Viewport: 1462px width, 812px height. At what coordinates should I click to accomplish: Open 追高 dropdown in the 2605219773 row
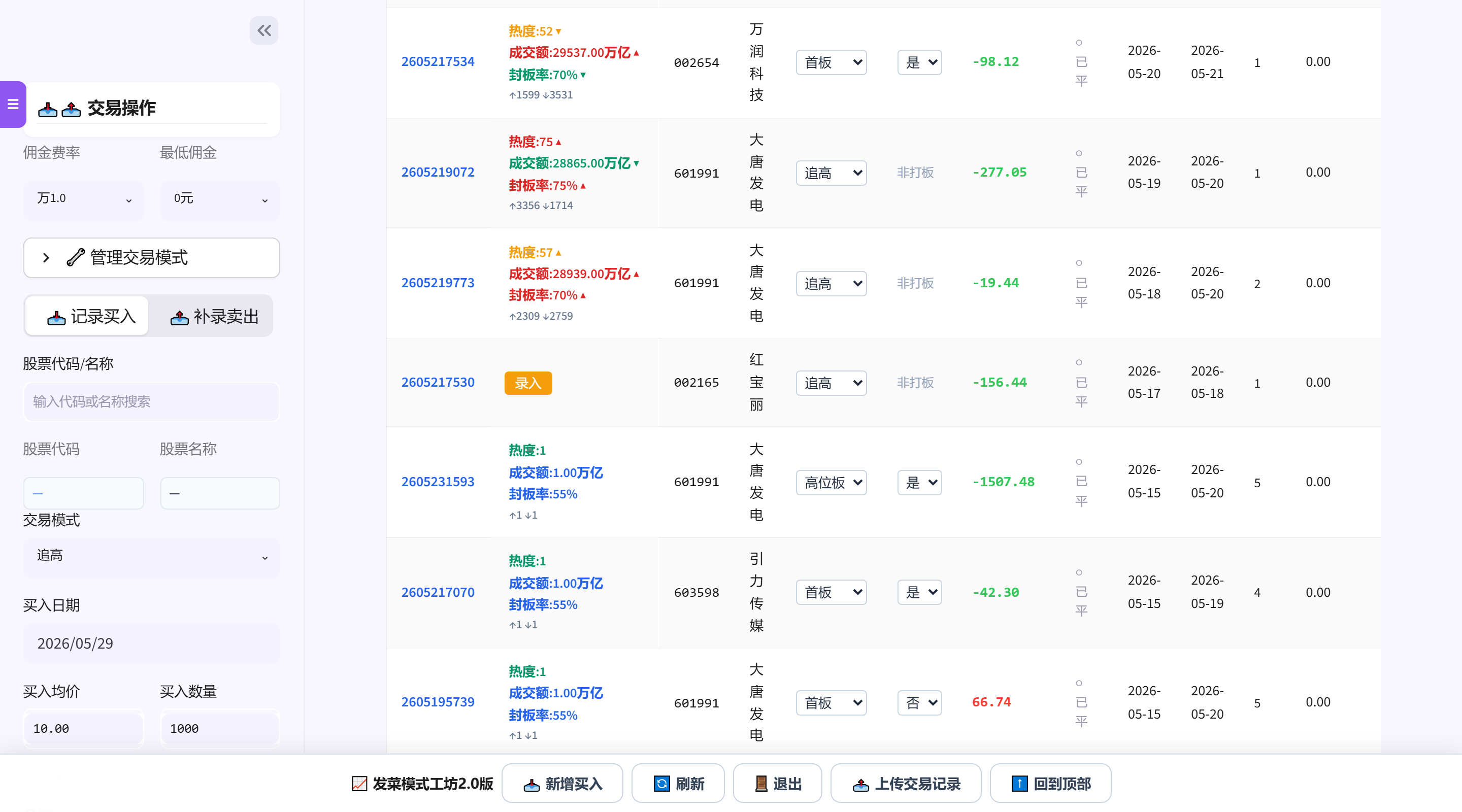[x=831, y=284]
